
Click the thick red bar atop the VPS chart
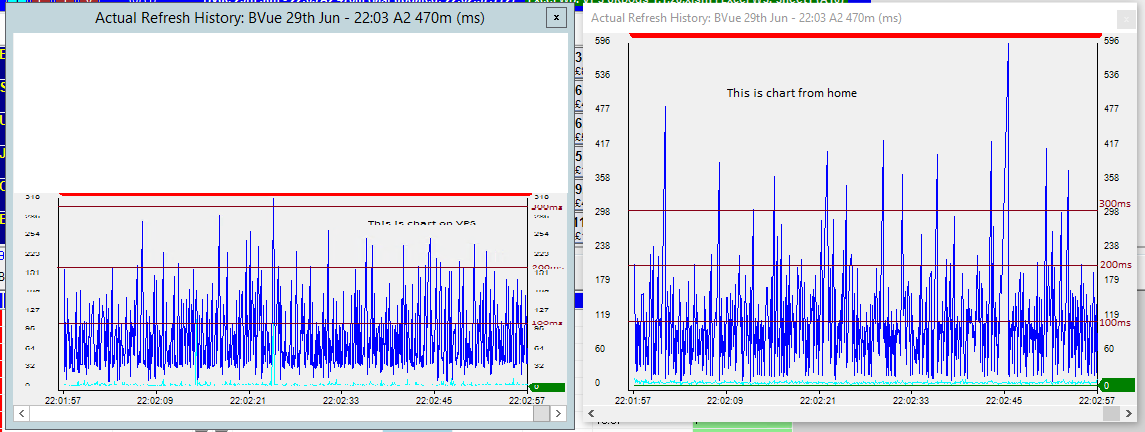294,194
